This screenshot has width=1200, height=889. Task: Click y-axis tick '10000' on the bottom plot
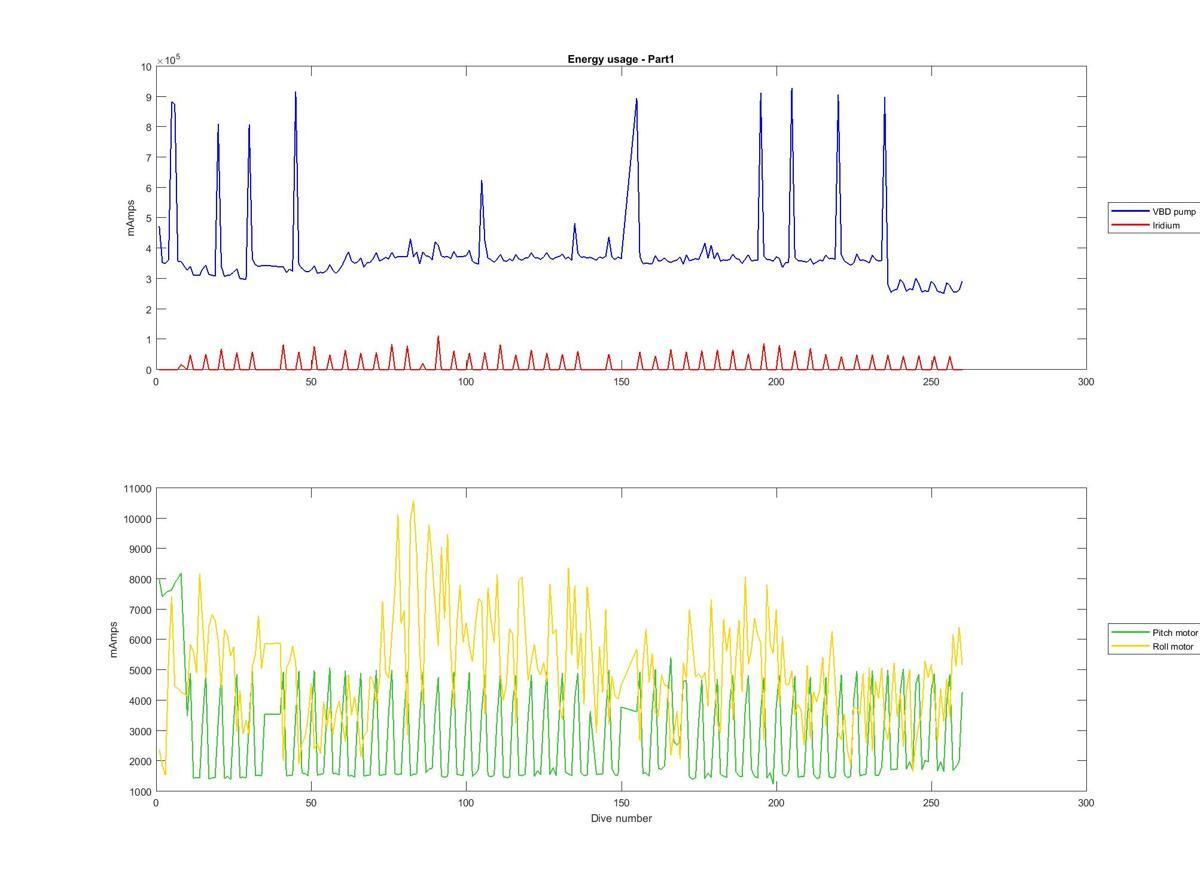coord(137,519)
